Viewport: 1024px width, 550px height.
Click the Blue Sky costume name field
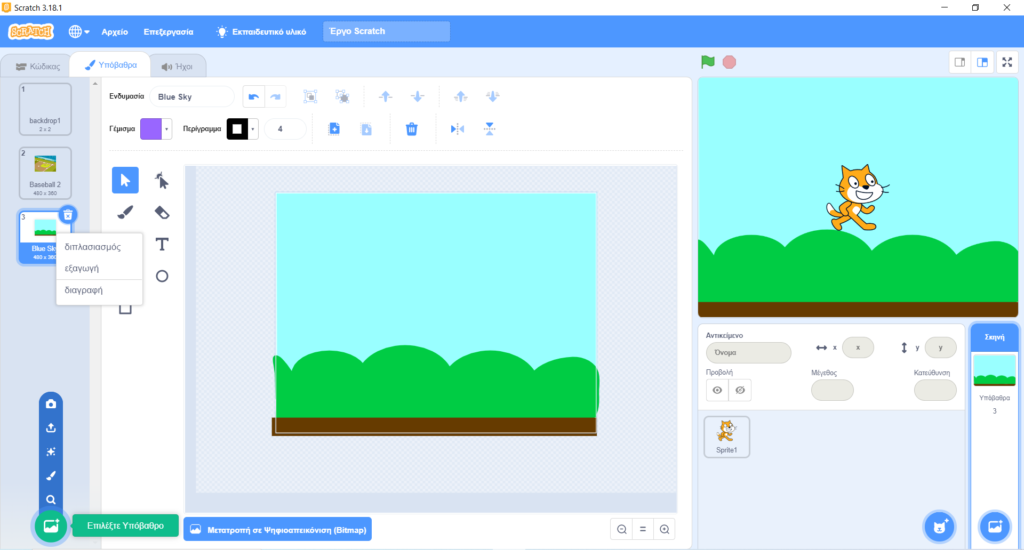point(191,97)
